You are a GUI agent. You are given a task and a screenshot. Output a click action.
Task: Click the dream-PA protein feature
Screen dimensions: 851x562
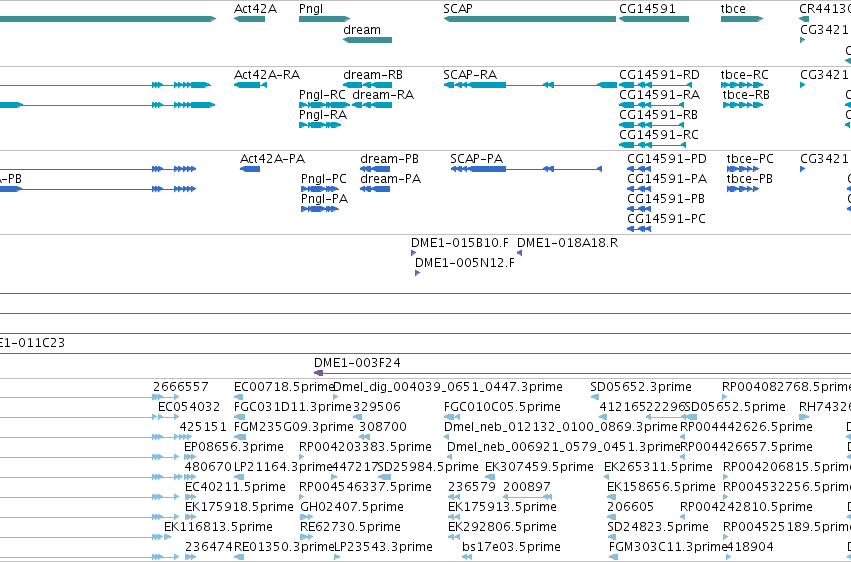[375, 189]
